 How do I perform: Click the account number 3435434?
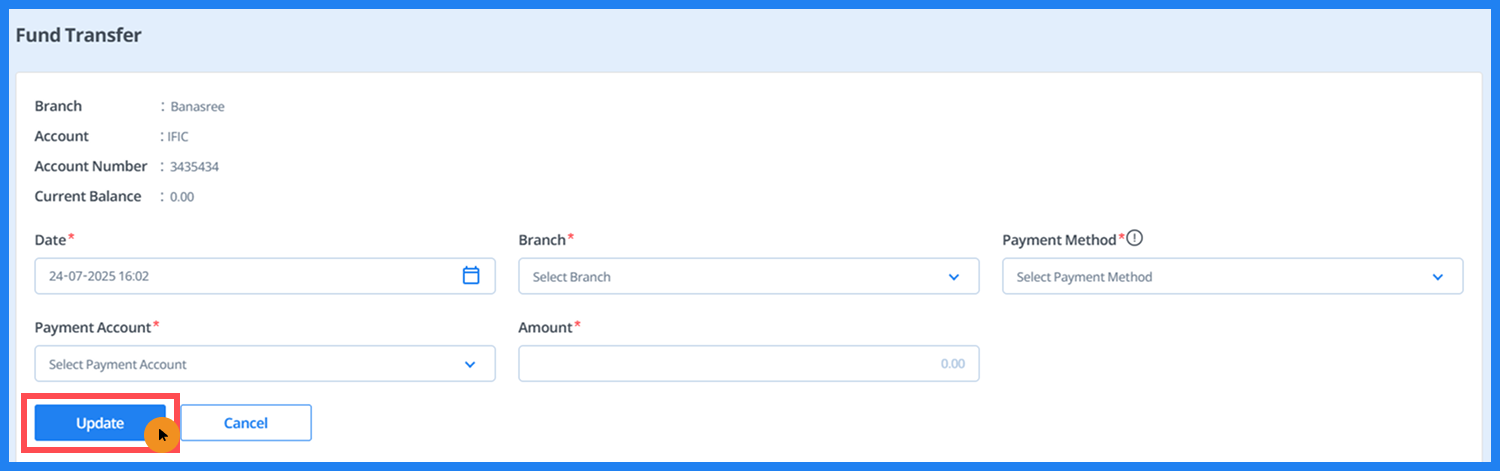pos(194,167)
